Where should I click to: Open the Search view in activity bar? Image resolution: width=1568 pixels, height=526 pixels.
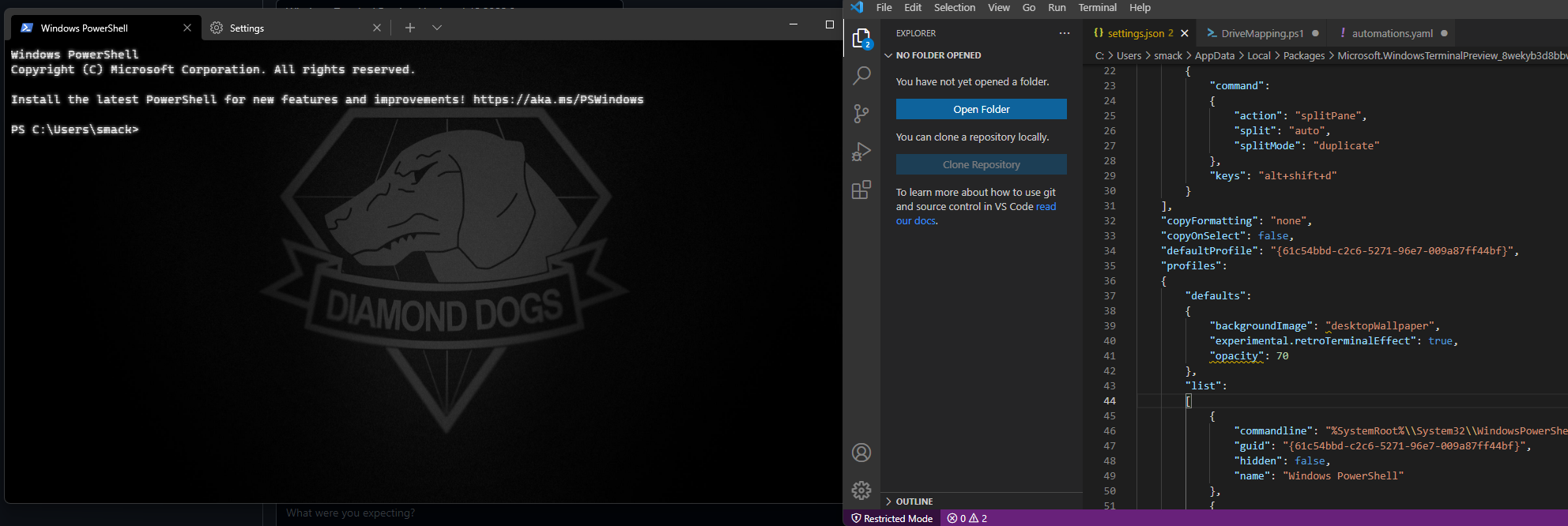tap(861, 76)
